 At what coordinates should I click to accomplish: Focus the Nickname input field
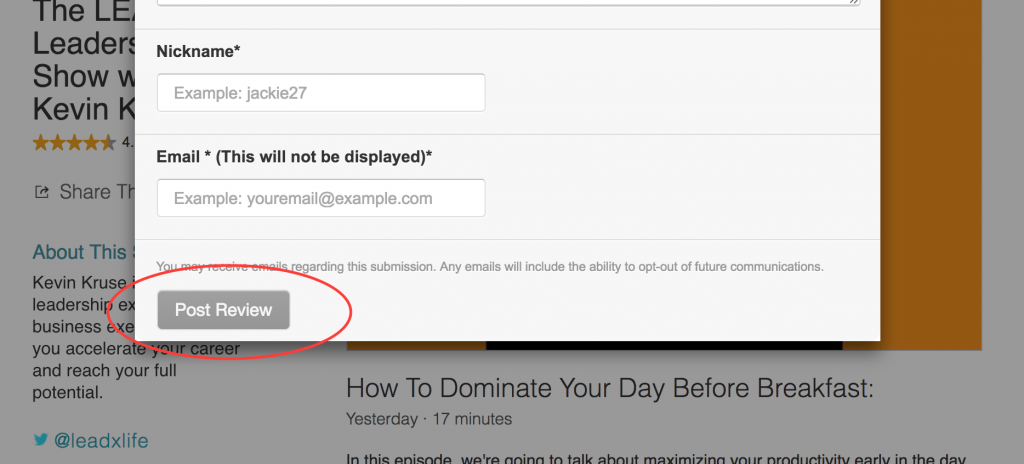[x=321, y=93]
